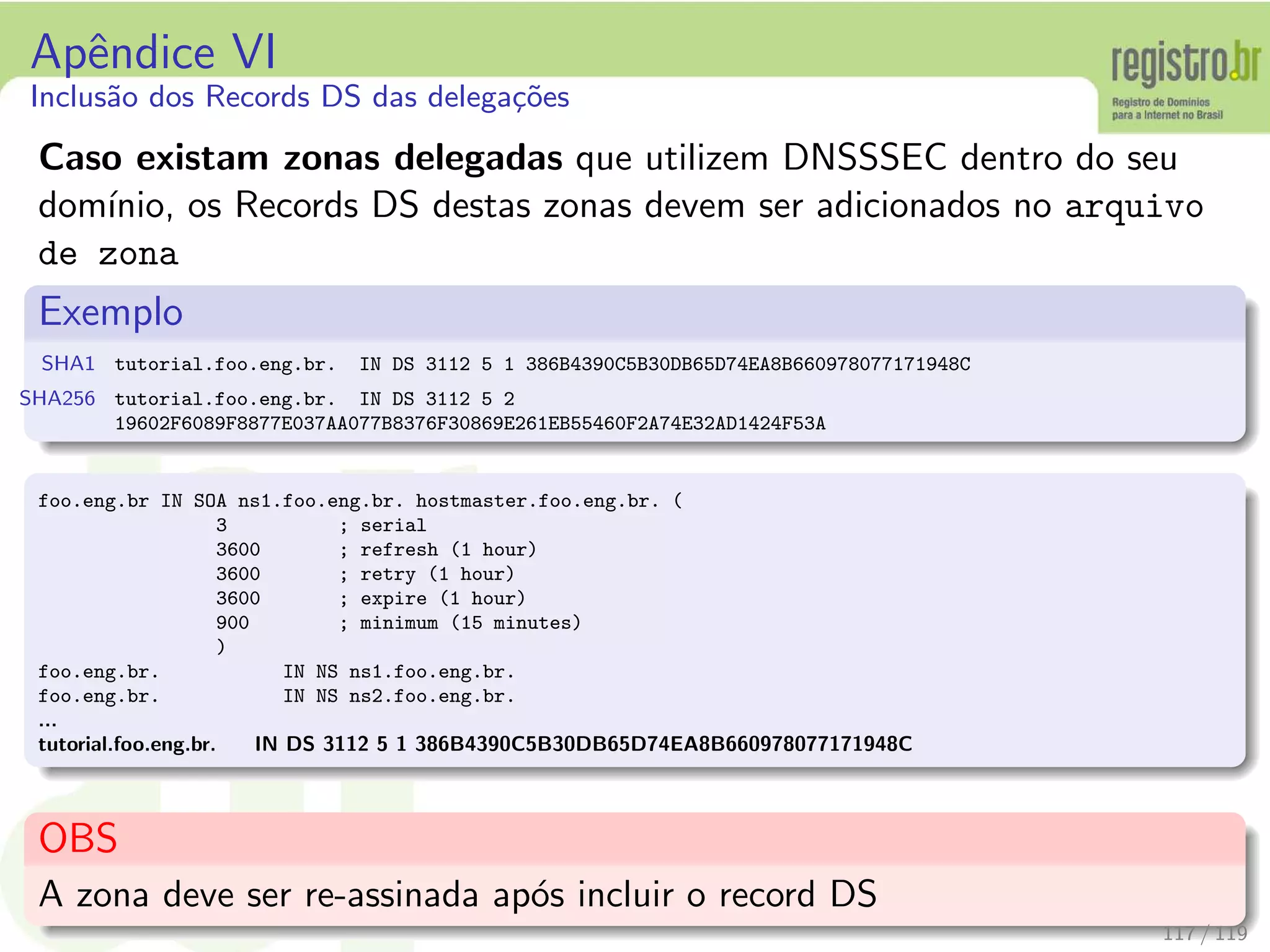This screenshot has height=952, width=1270.
Task: Click the 'SHA256' label
Action: coord(57,398)
